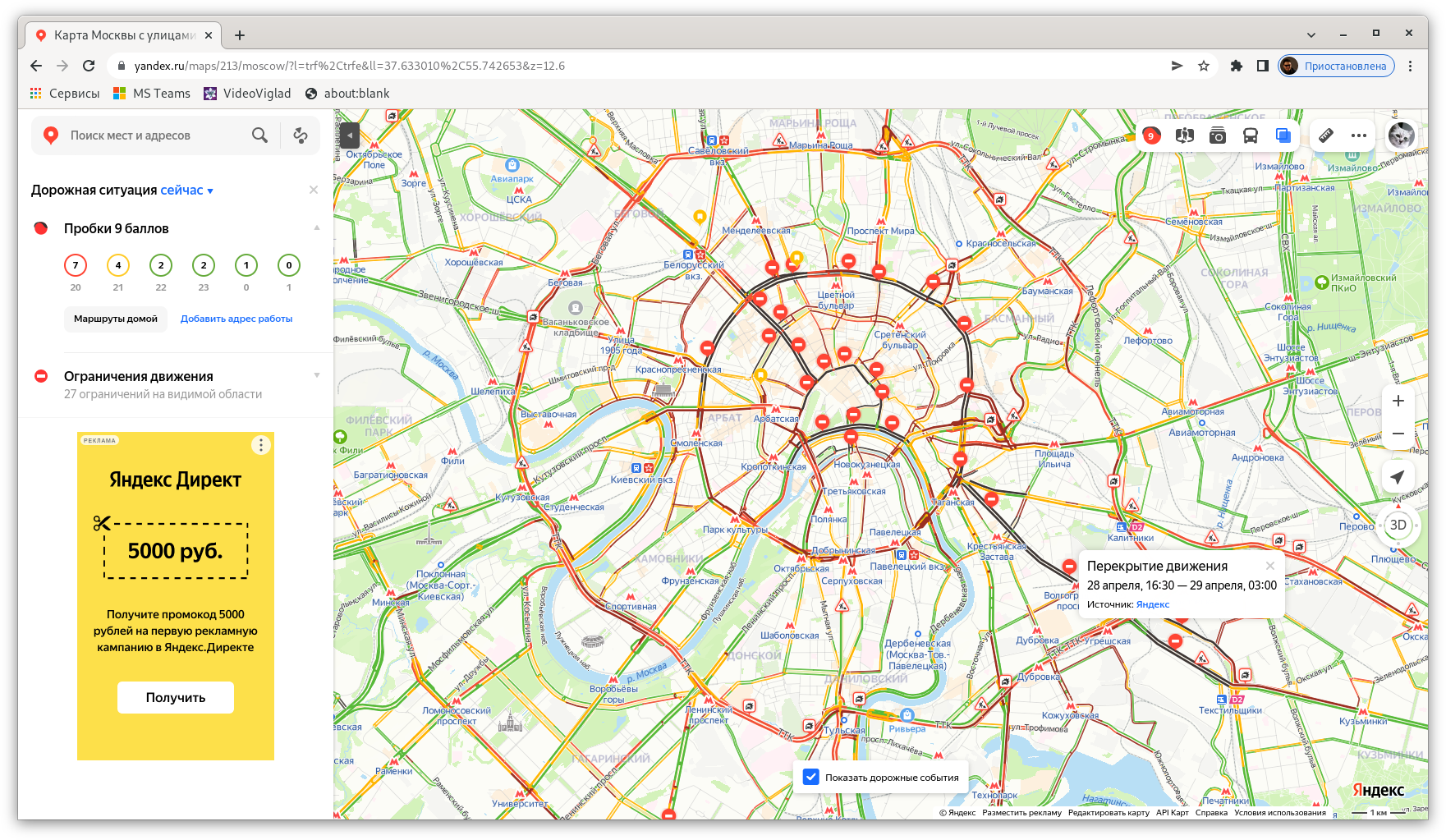Viewport: 1446px width, 840px height.
Task: Click the search magnifier icon
Action: point(259,135)
